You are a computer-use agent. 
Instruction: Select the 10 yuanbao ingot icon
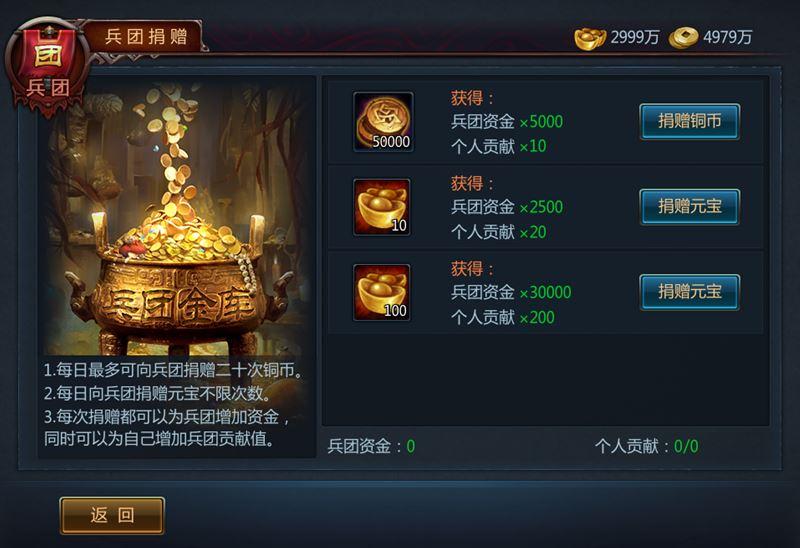pyautogui.click(x=382, y=207)
